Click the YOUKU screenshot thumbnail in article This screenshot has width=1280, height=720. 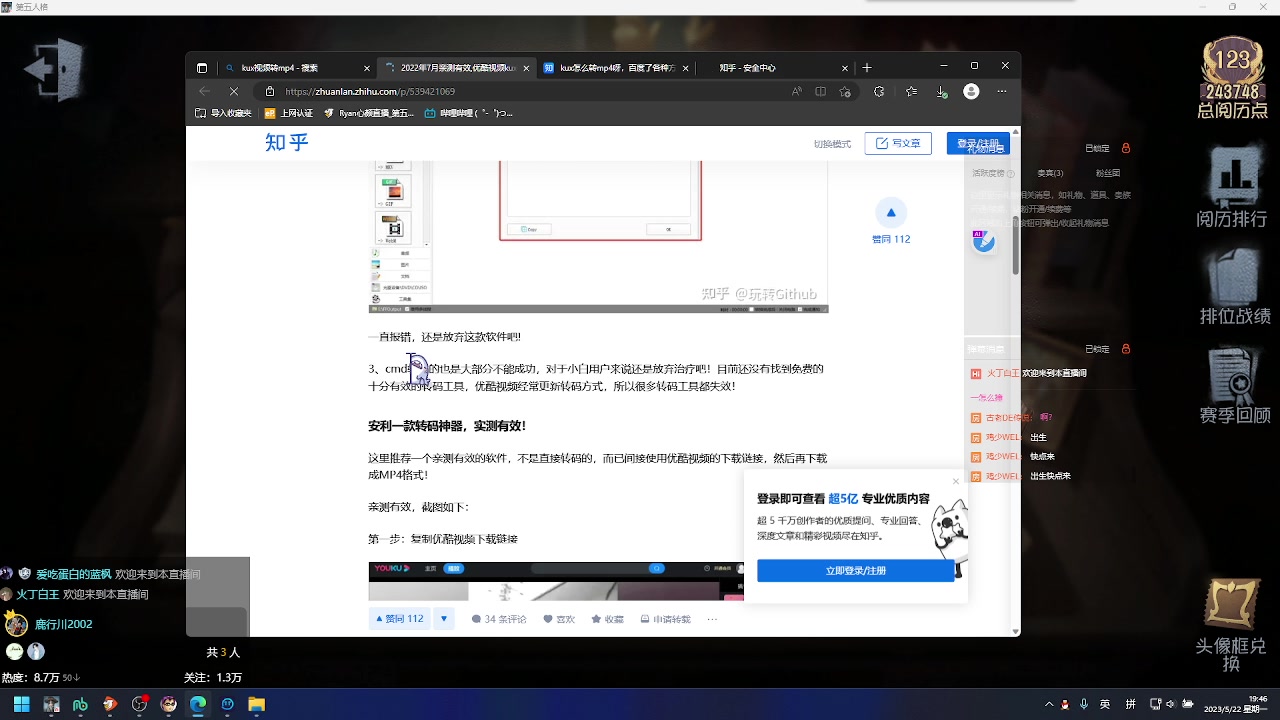click(556, 581)
